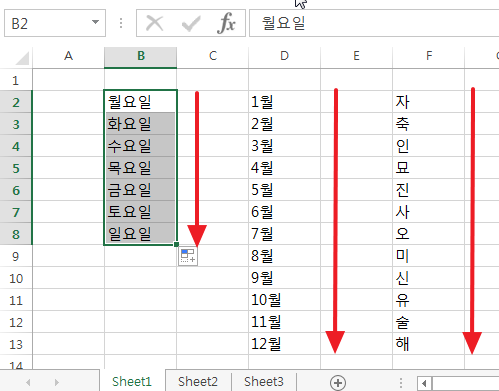Select cell containing 6월
This screenshot has height=391, width=499.
pos(284,212)
